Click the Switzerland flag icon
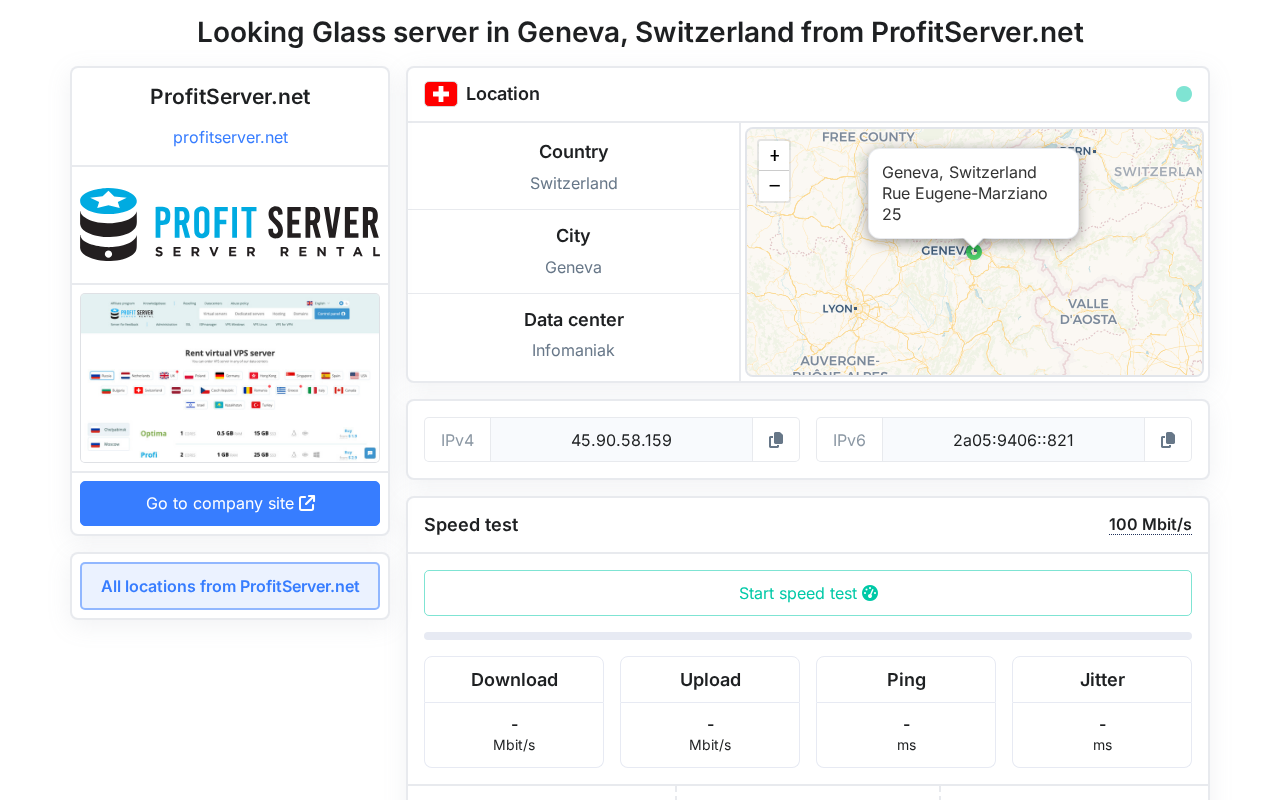Image resolution: width=1280 pixels, height=800 pixels. click(x=441, y=94)
